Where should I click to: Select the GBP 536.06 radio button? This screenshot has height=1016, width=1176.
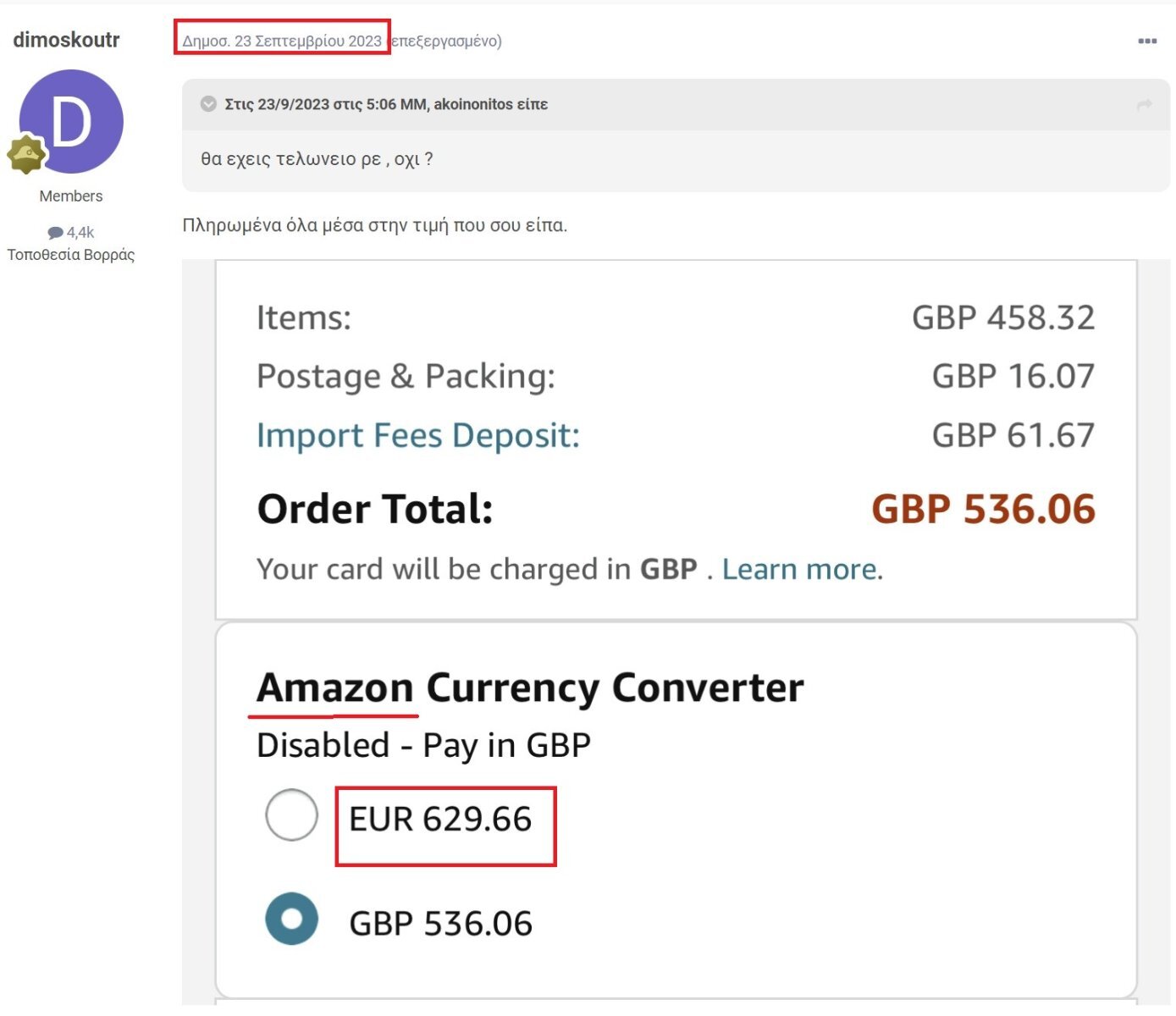(x=291, y=919)
